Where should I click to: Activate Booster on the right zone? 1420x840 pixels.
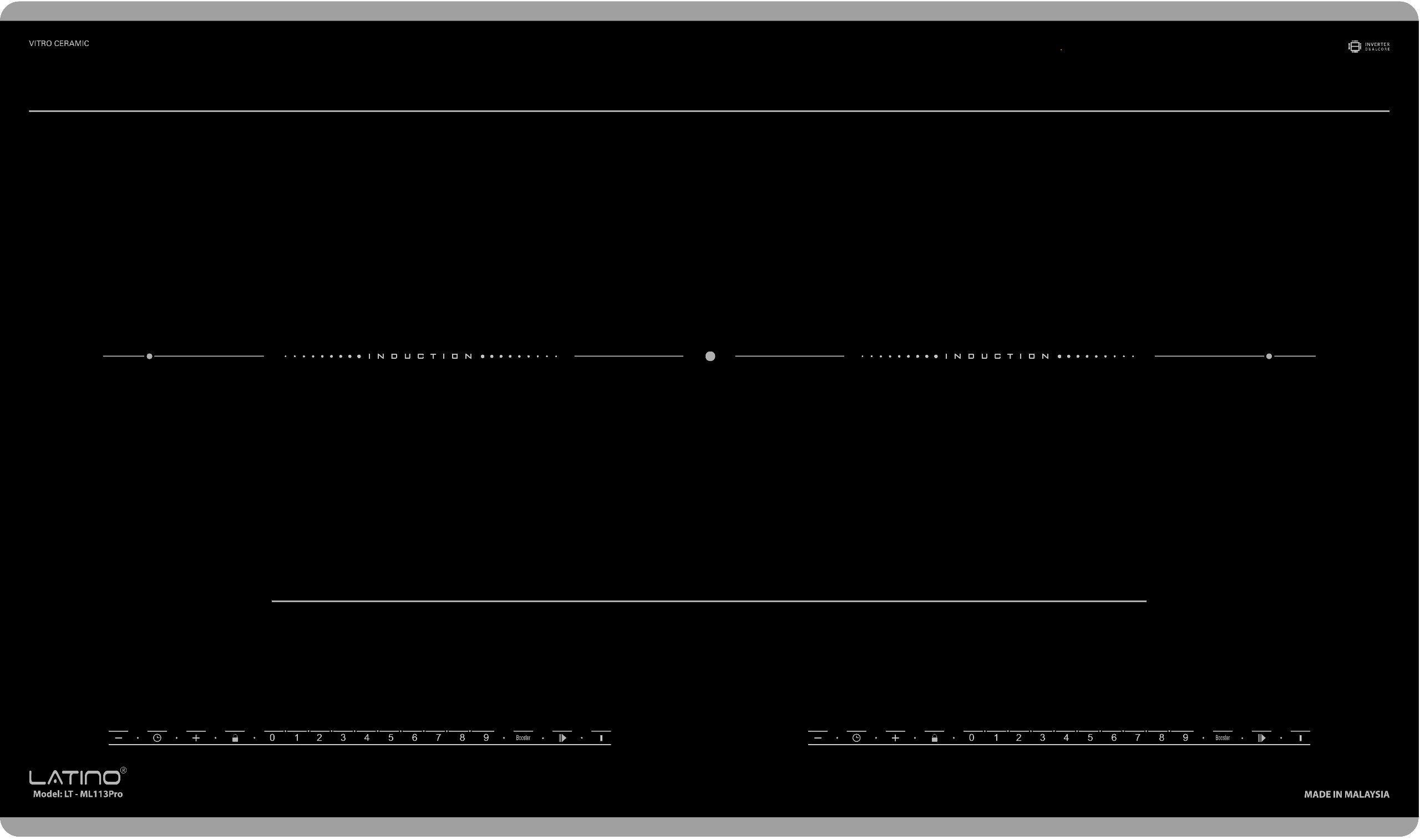point(1223,738)
